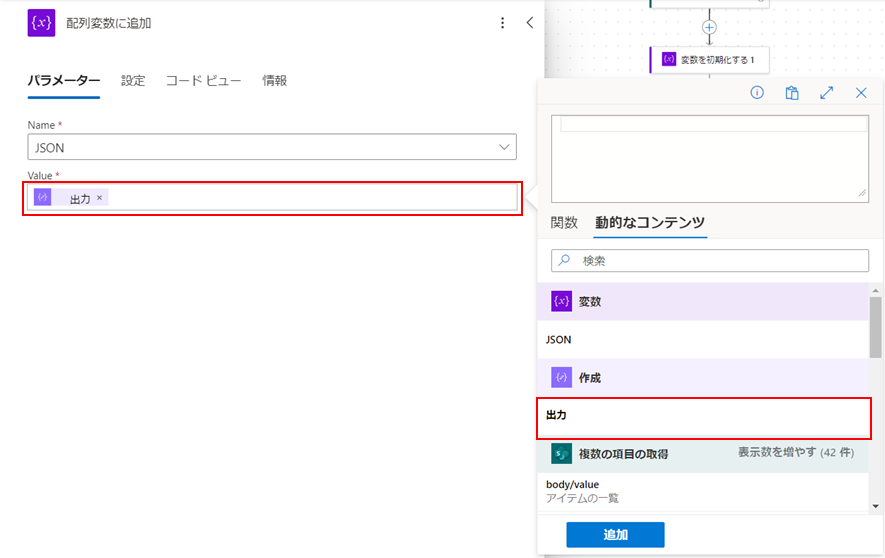The width and height of the screenshot is (885, 558).
Task: Click the 作成 section header
Action: [x=703, y=377]
